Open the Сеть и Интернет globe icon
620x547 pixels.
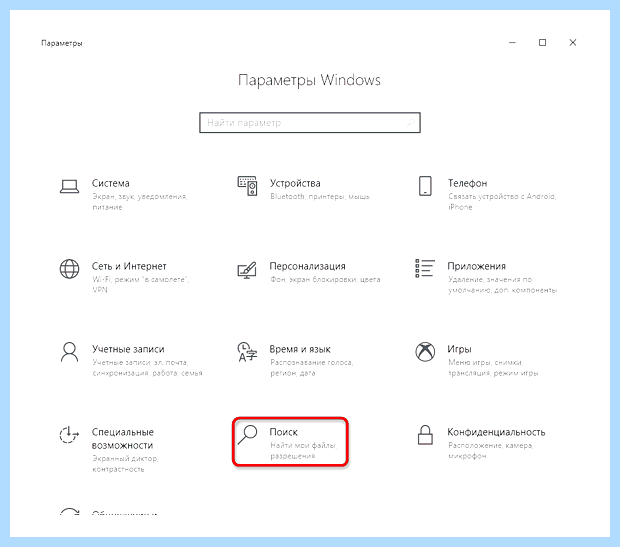click(69, 269)
